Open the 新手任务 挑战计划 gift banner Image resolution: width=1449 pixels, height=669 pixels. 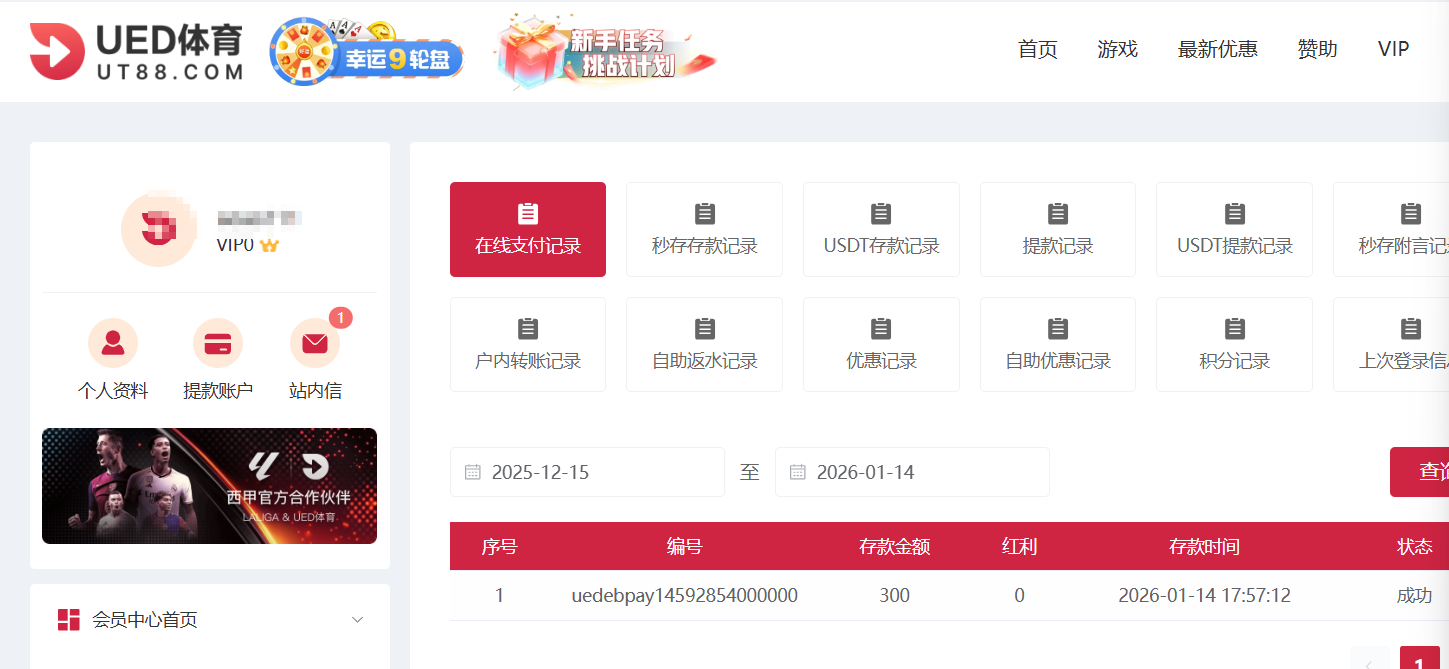coord(606,52)
